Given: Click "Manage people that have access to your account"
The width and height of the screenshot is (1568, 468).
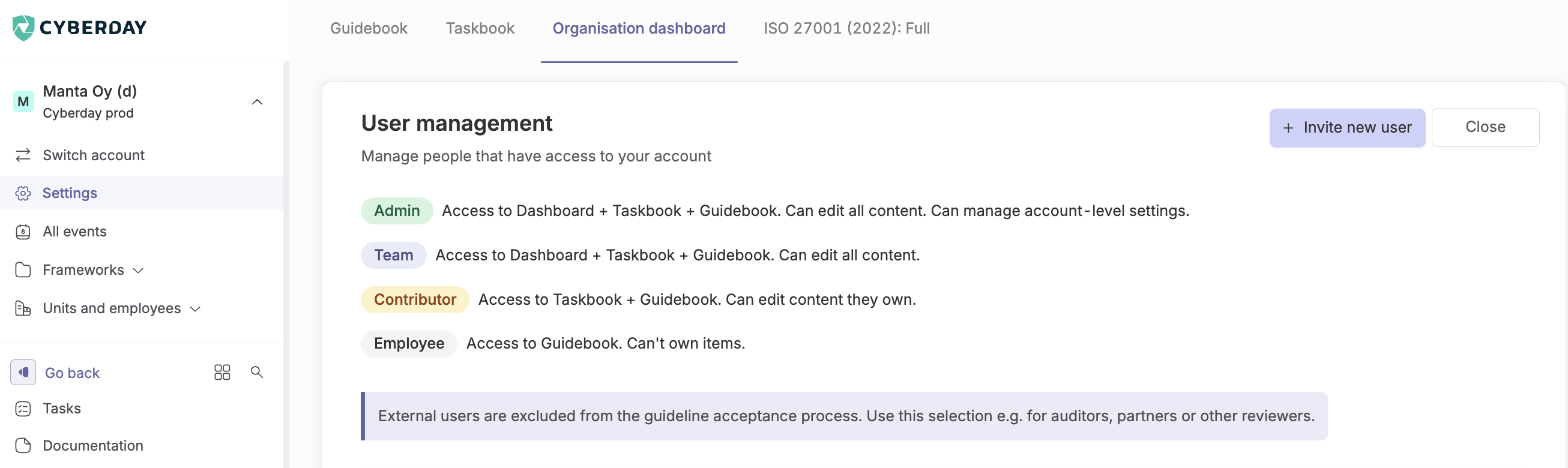Looking at the screenshot, I should pos(536,157).
